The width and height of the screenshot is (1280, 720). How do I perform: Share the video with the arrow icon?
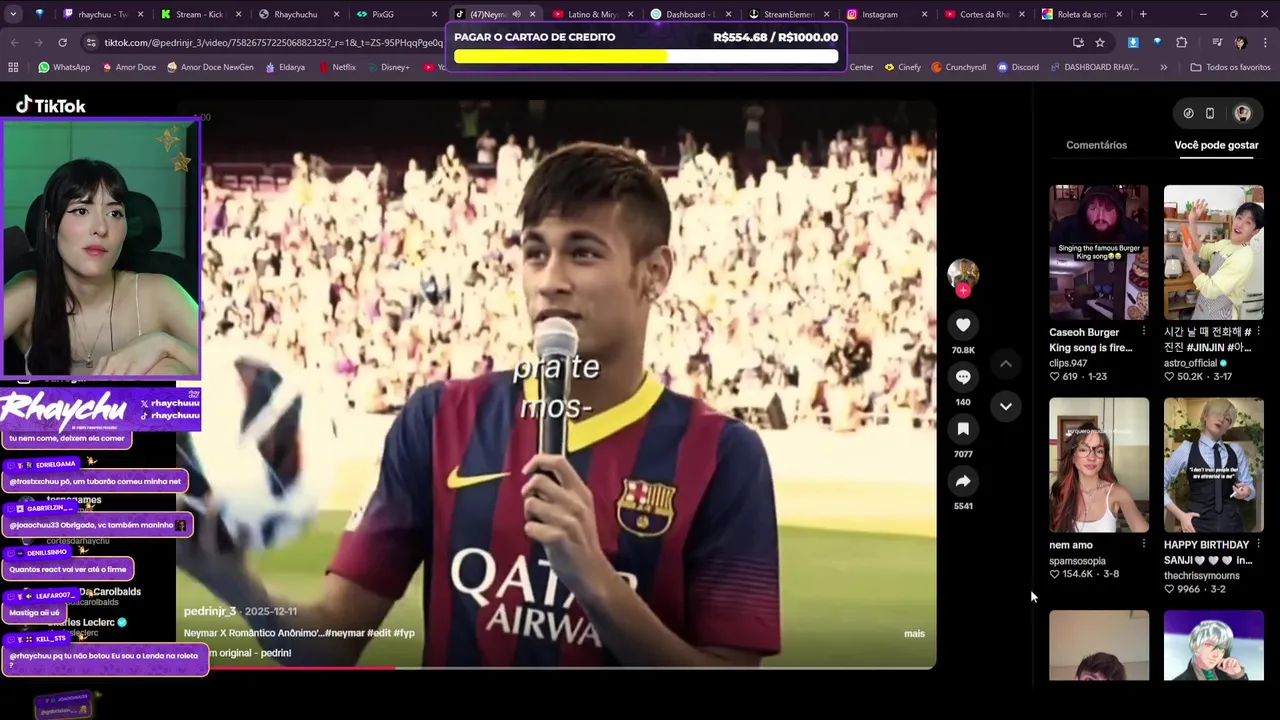point(963,481)
